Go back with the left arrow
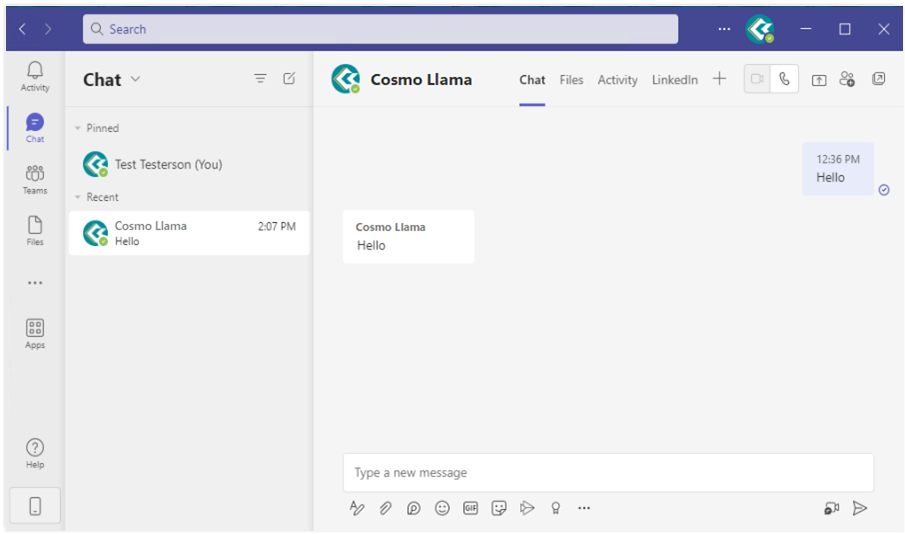This screenshot has height=534, width=905. (x=23, y=29)
